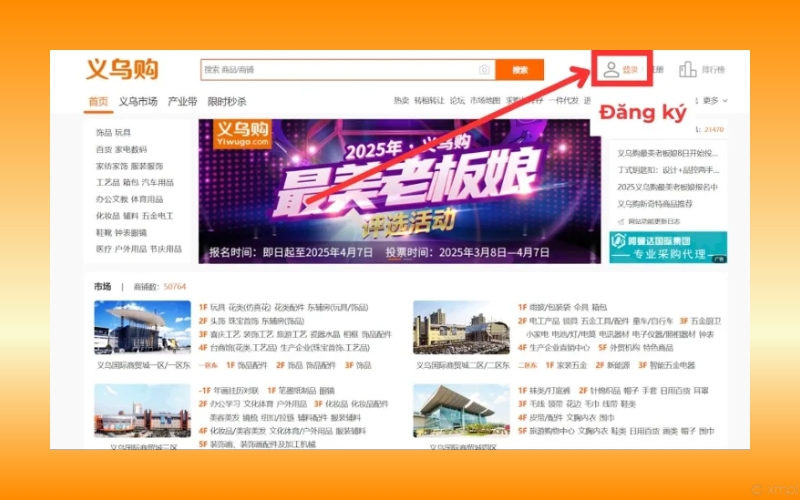
Task: Open 花类(仿真花) under district one 1F
Action: (249, 307)
